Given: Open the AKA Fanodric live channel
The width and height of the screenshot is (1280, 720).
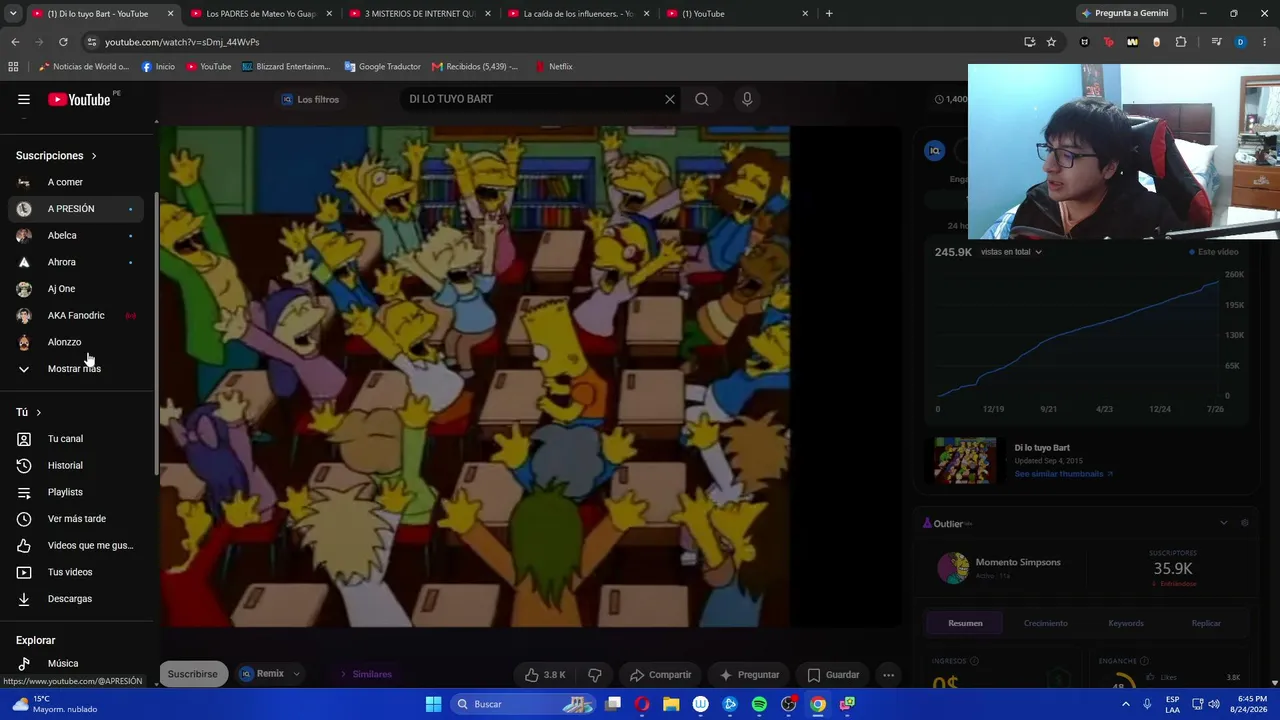Looking at the screenshot, I should click(78, 315).
